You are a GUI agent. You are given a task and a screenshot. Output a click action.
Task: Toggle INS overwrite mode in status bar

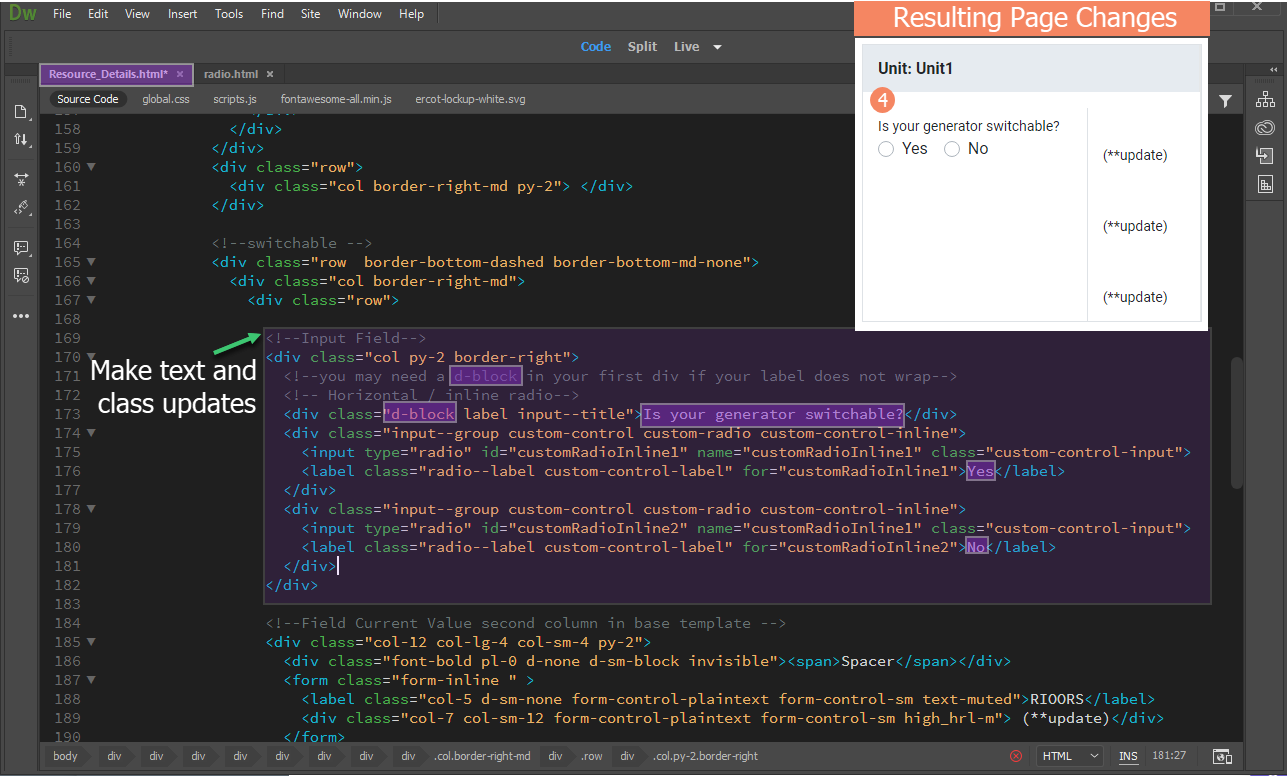1128,756
